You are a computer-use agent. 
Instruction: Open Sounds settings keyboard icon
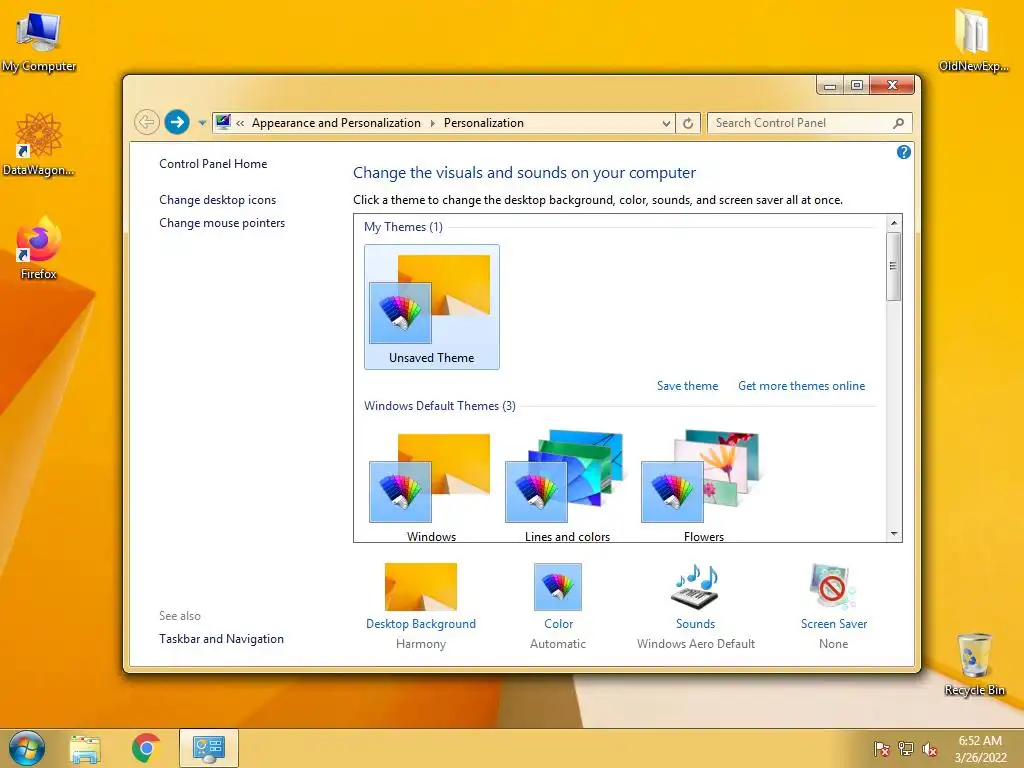(x=696, y=586)
